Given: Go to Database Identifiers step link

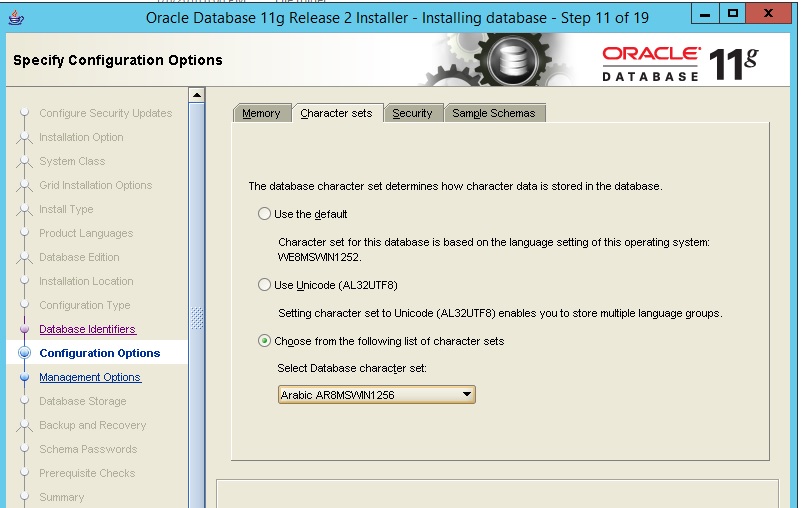Looking at the screenshot, I should (x=87, y=329).
